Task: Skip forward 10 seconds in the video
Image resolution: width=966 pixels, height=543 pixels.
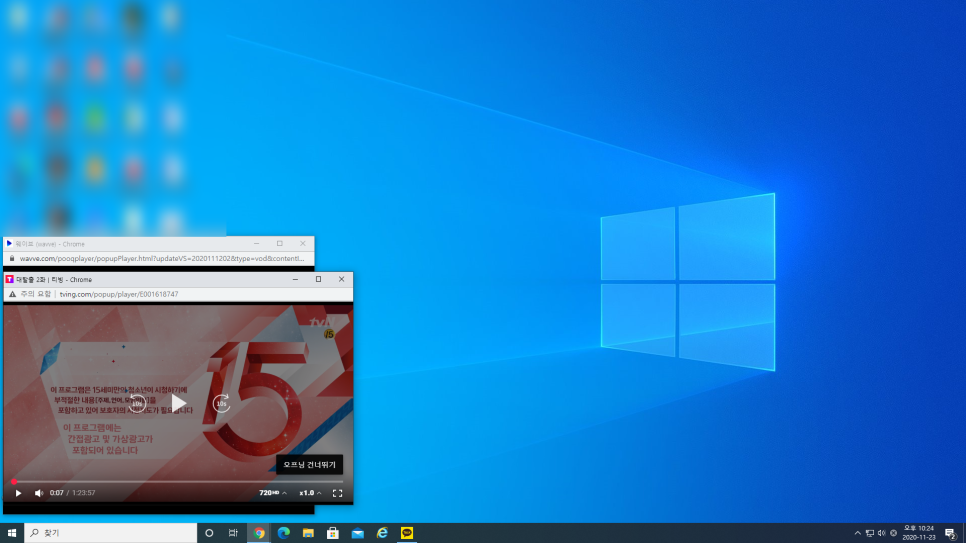Action: tap(221, 404)
